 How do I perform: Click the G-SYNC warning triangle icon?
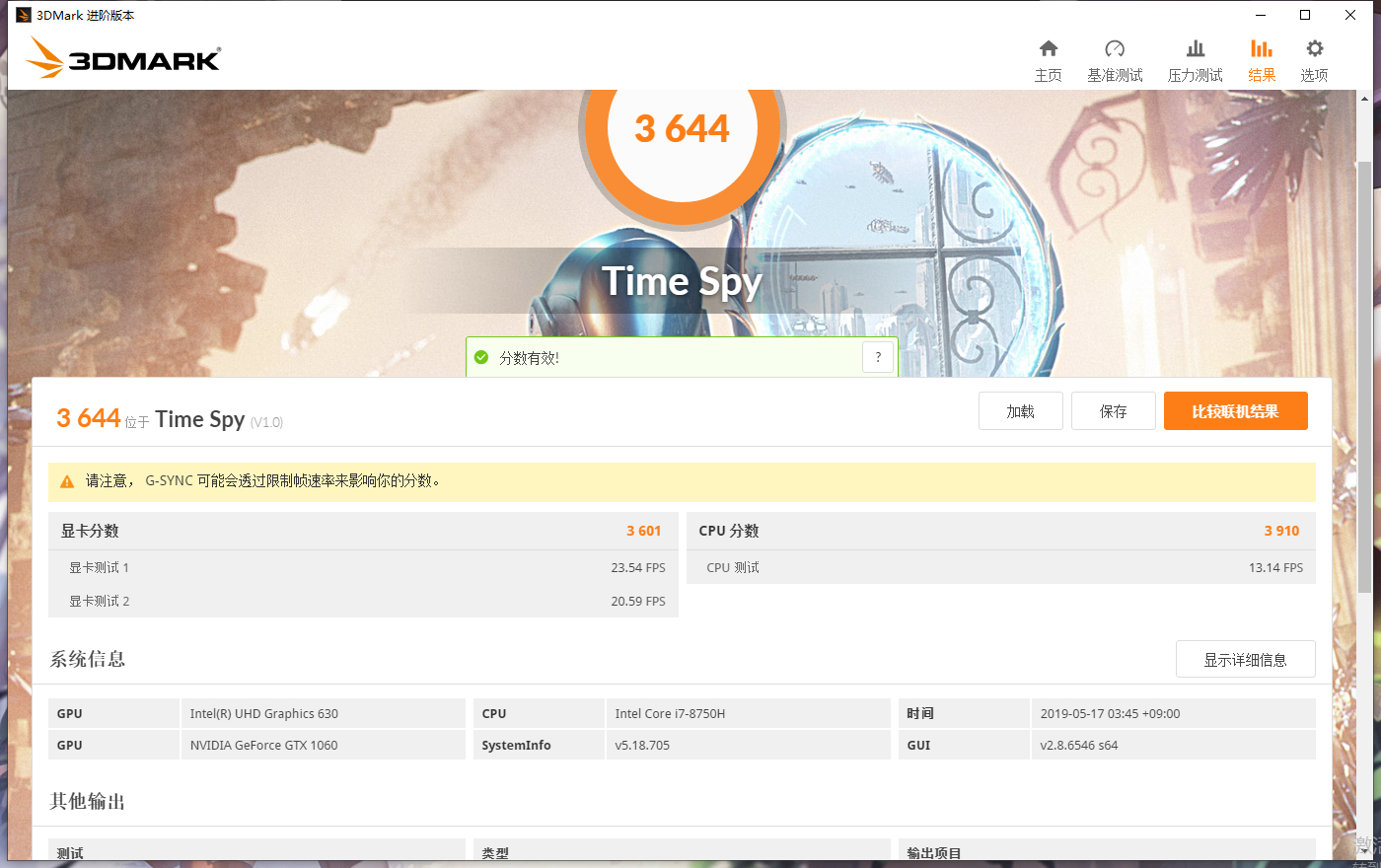(67, 481)
